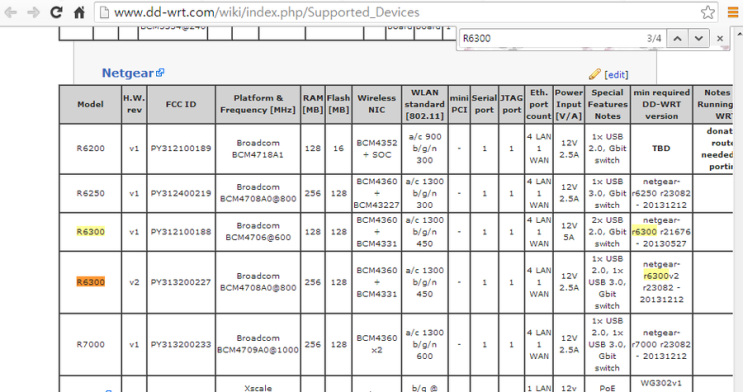Open the Netgear heading link

click(x=127, y=73)
